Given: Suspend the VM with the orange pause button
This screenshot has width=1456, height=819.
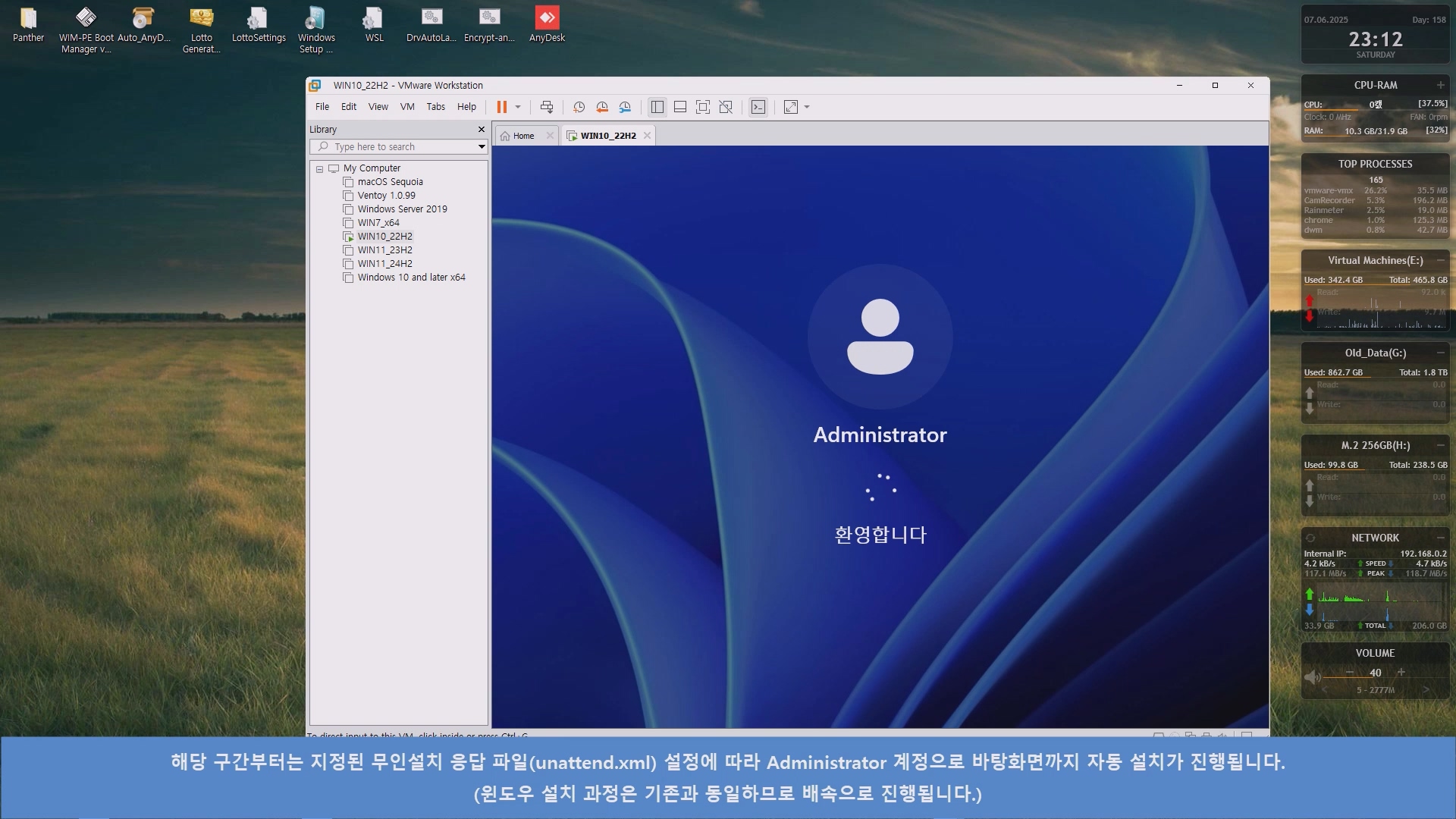Looking at the screenshot, I should click(x=501, y=107).
